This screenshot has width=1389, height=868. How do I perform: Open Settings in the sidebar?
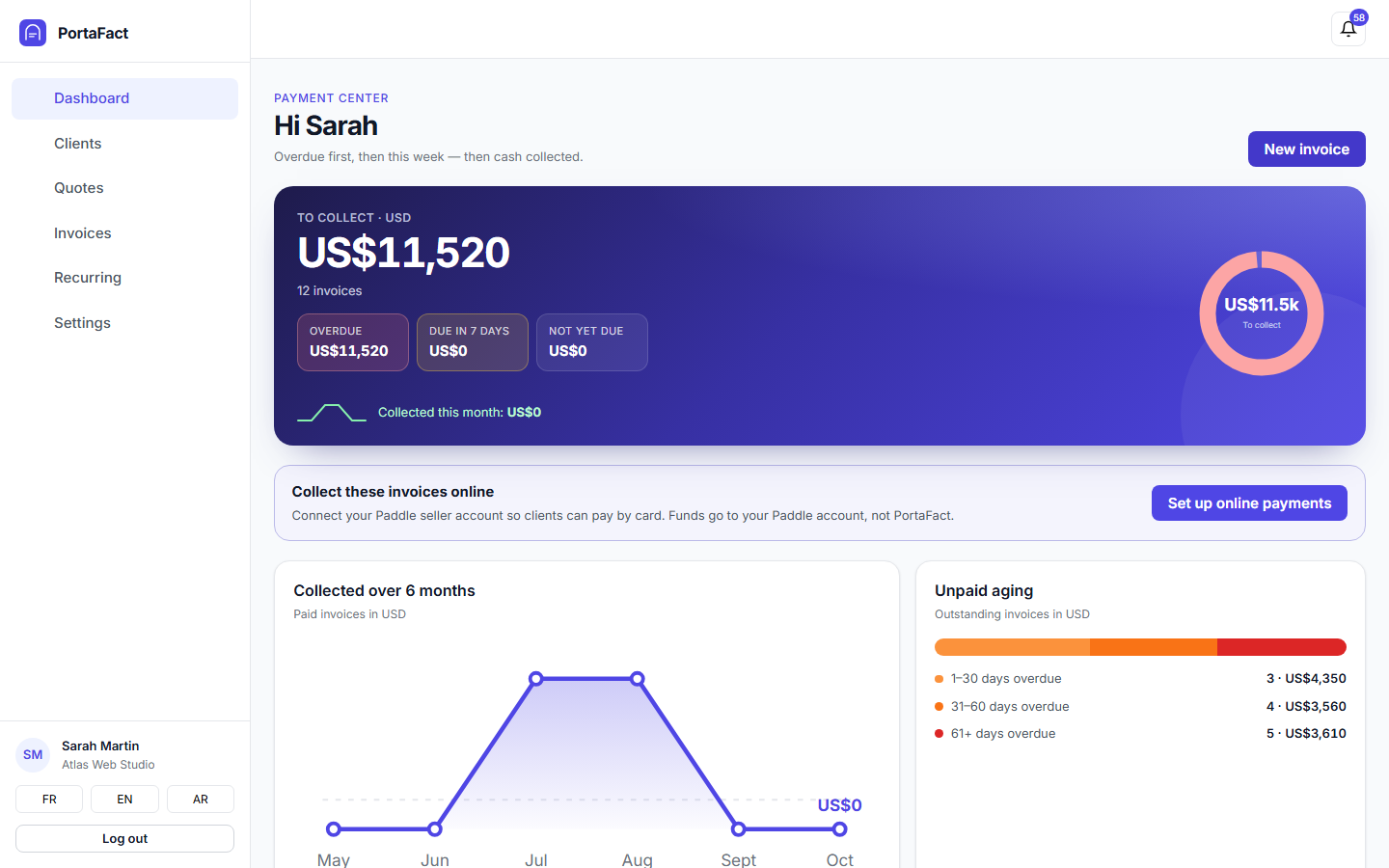[x=124, y=323]
